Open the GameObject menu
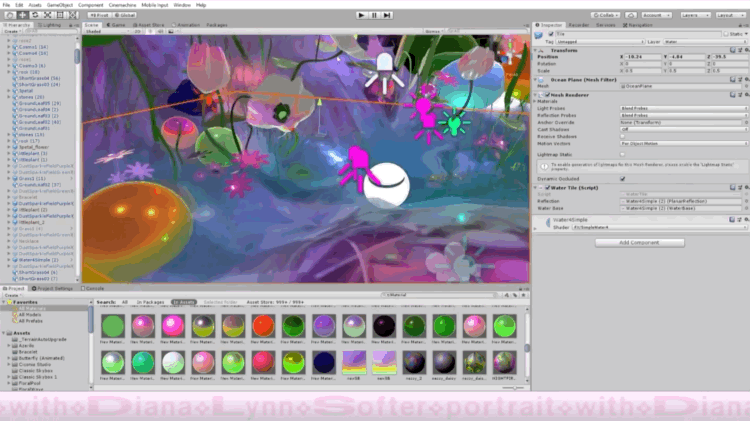The height and width of the screenshot is (421, 750). tap(60, 5)
